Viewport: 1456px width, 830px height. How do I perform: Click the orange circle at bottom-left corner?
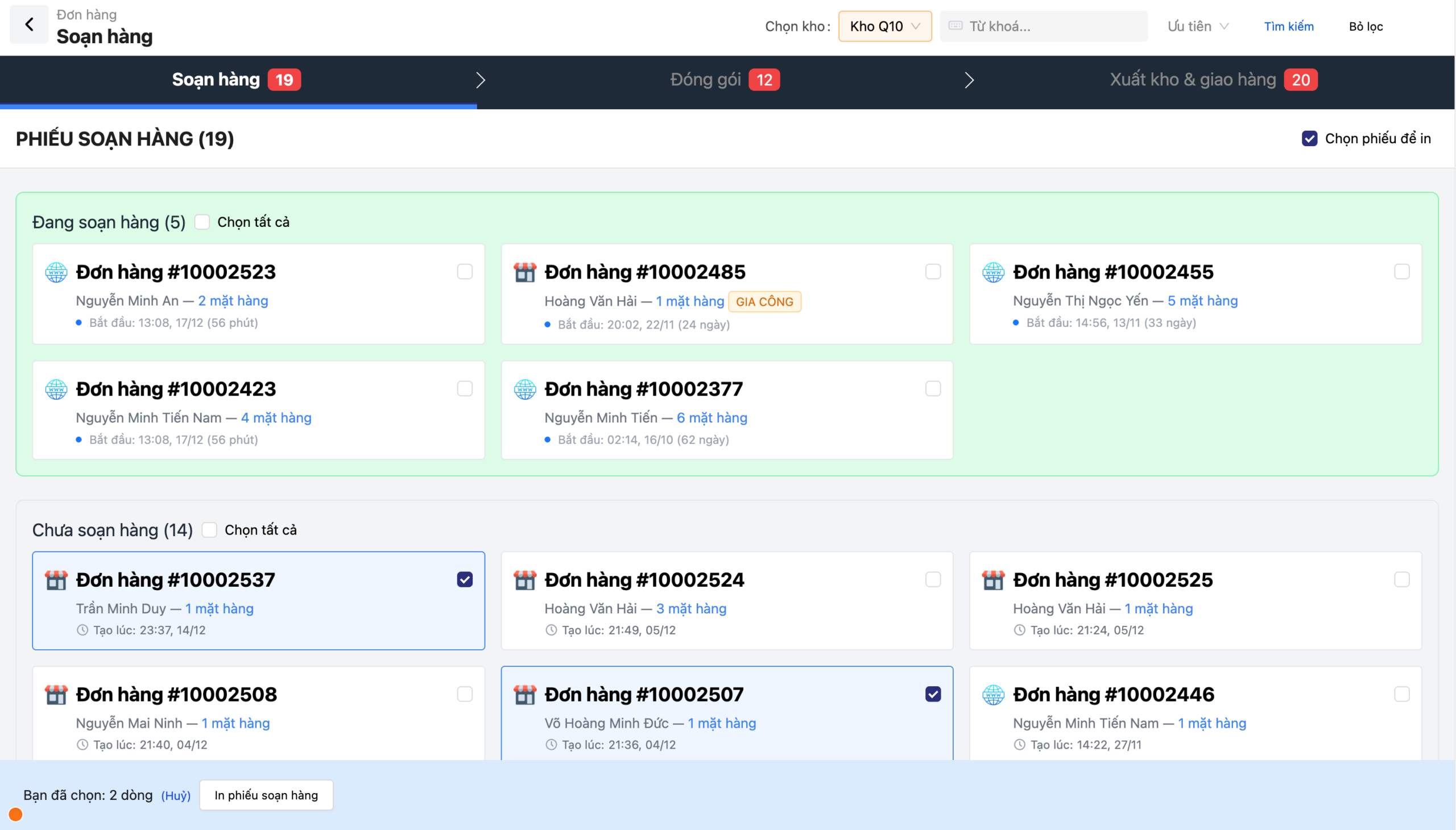(x=15, y=814)
